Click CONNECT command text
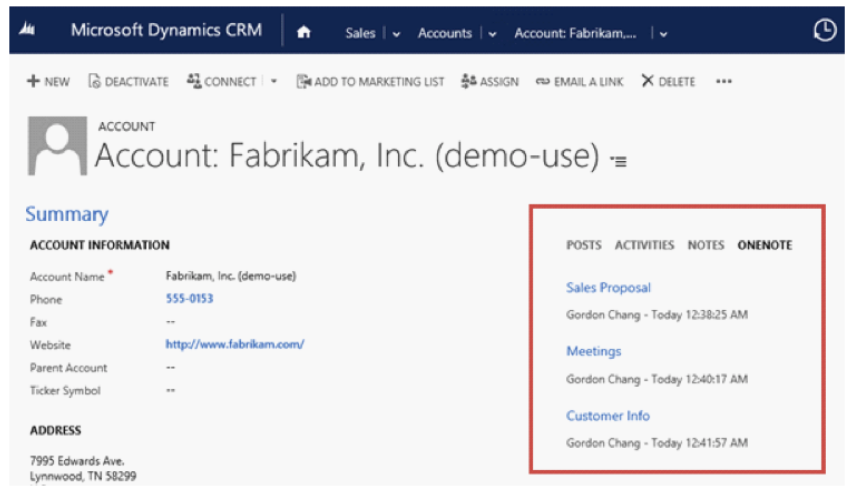 pos(230,82)
